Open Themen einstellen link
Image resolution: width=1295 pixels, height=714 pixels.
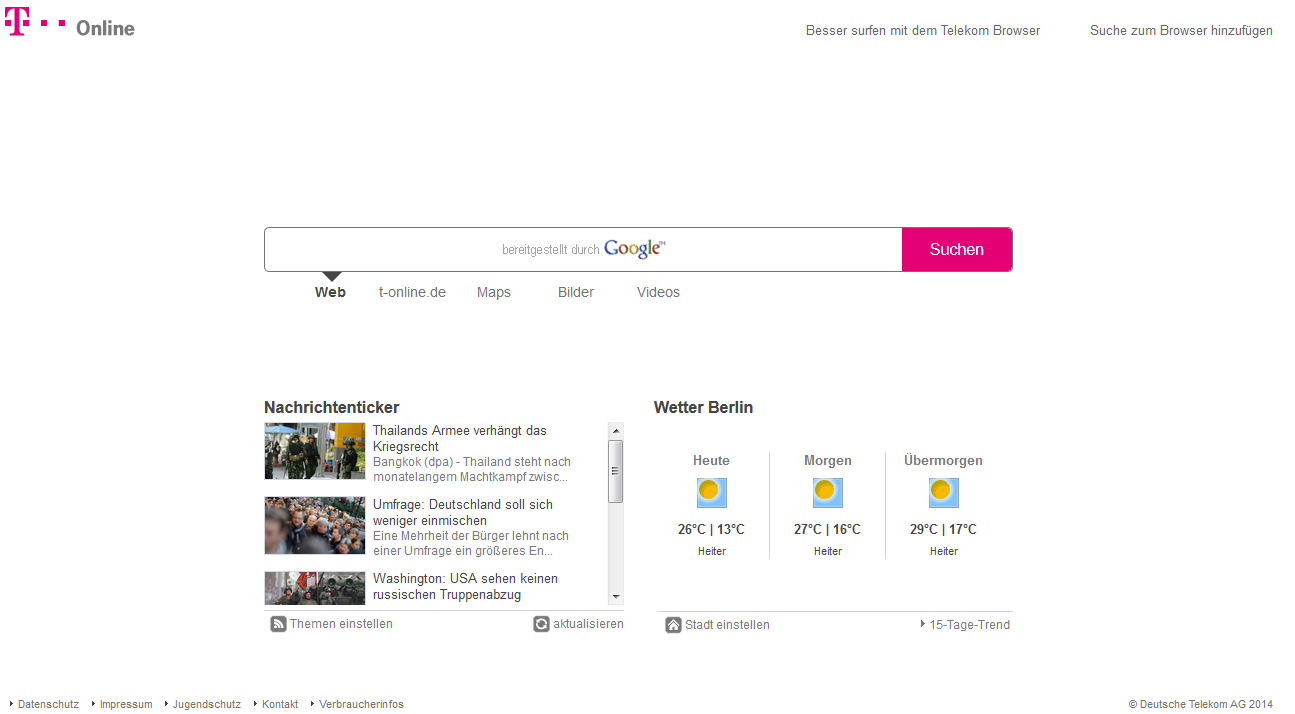coord(341,624)
